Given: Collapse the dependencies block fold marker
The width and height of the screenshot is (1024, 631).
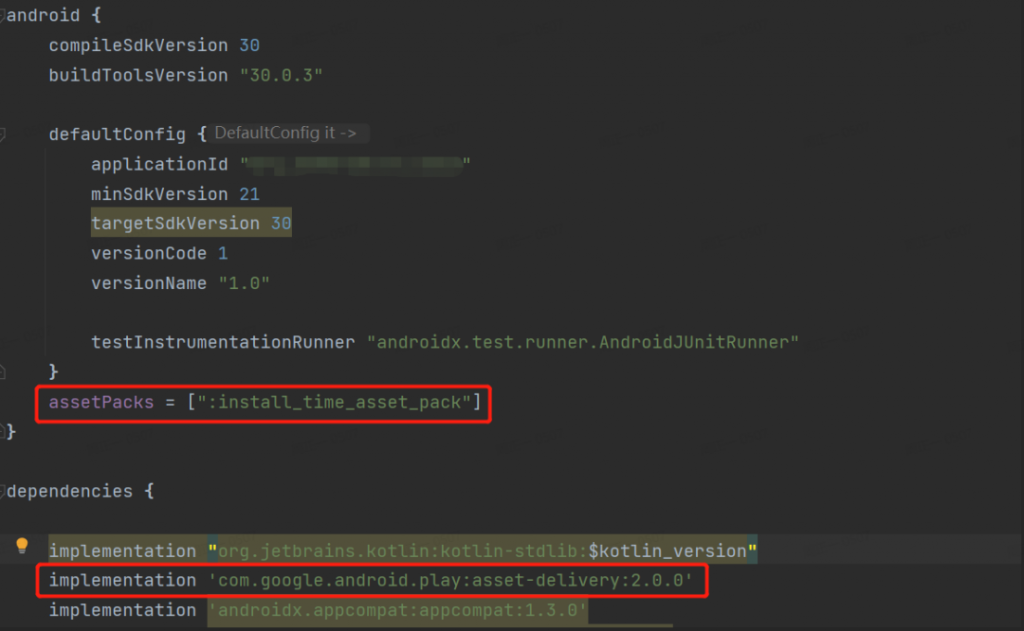Looking at the screenshot, I should click(x=2, y=491).
